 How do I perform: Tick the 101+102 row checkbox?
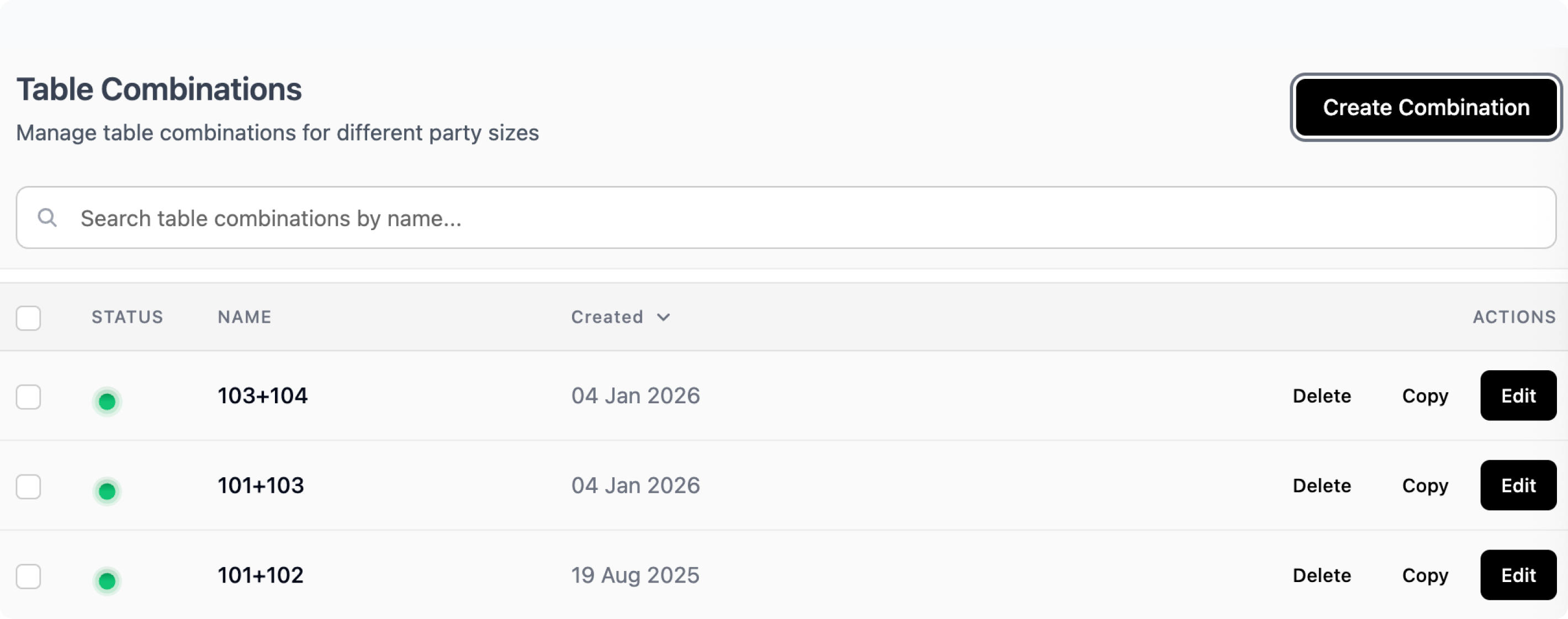tap(29, 577)
